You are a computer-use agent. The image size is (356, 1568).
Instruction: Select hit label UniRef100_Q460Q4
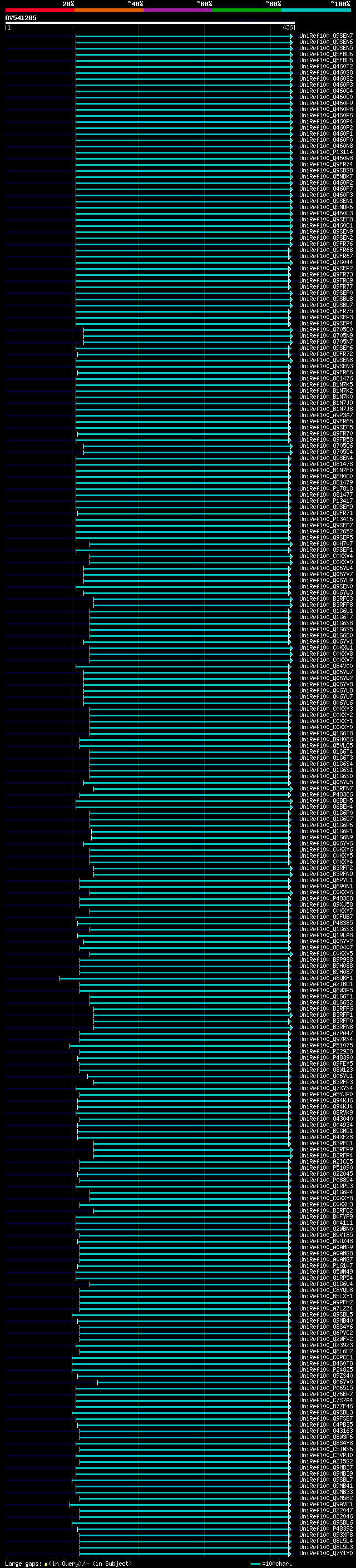[325, 91]
